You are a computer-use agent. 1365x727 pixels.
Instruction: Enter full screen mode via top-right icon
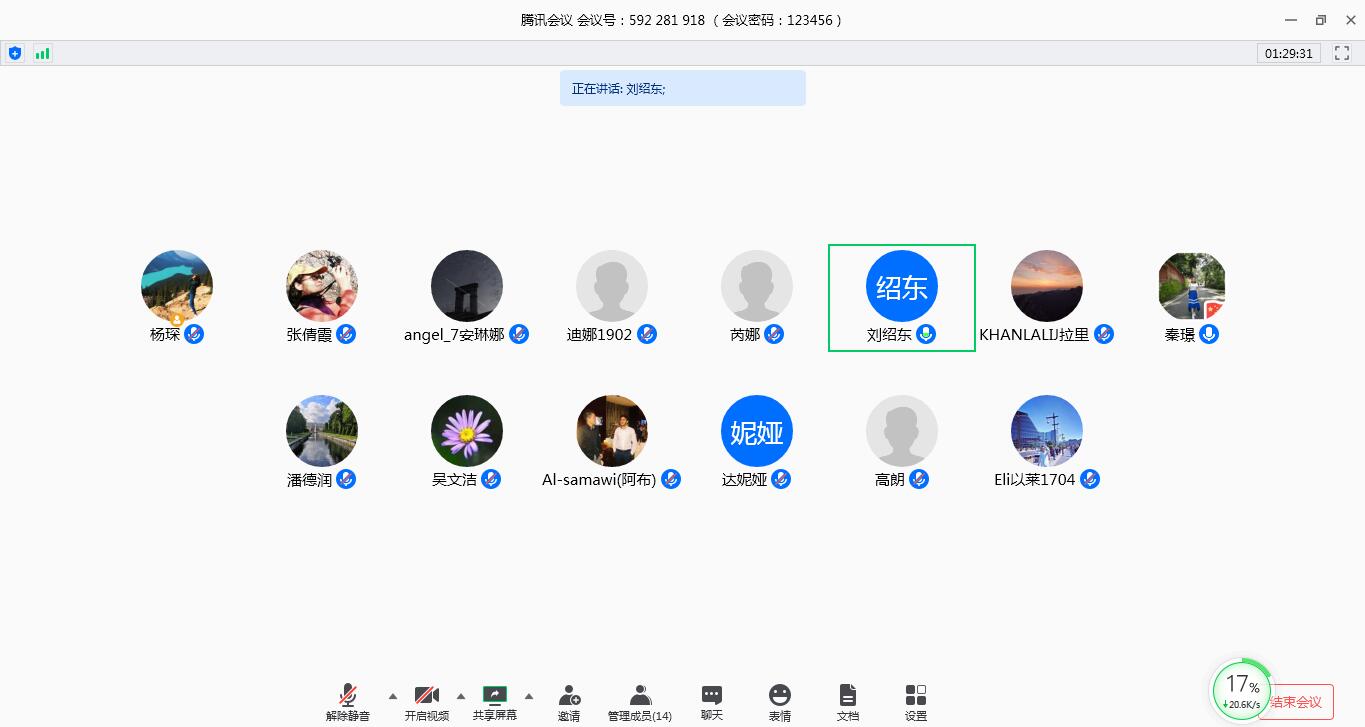pos(1342,53)
